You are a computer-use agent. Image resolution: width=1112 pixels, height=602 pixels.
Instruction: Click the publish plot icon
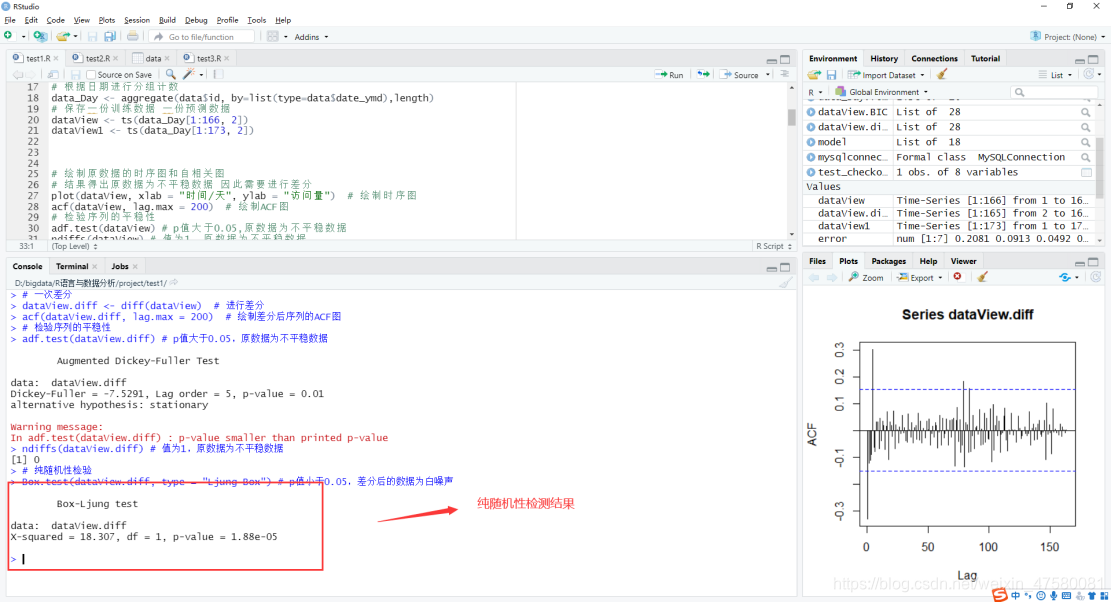pyautogui.click(x=1064, y=277)
